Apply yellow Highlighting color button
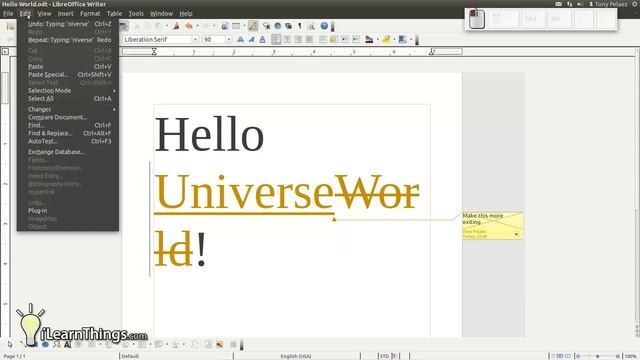The width and height of the screenshot is (640, 360). (386, 40)
